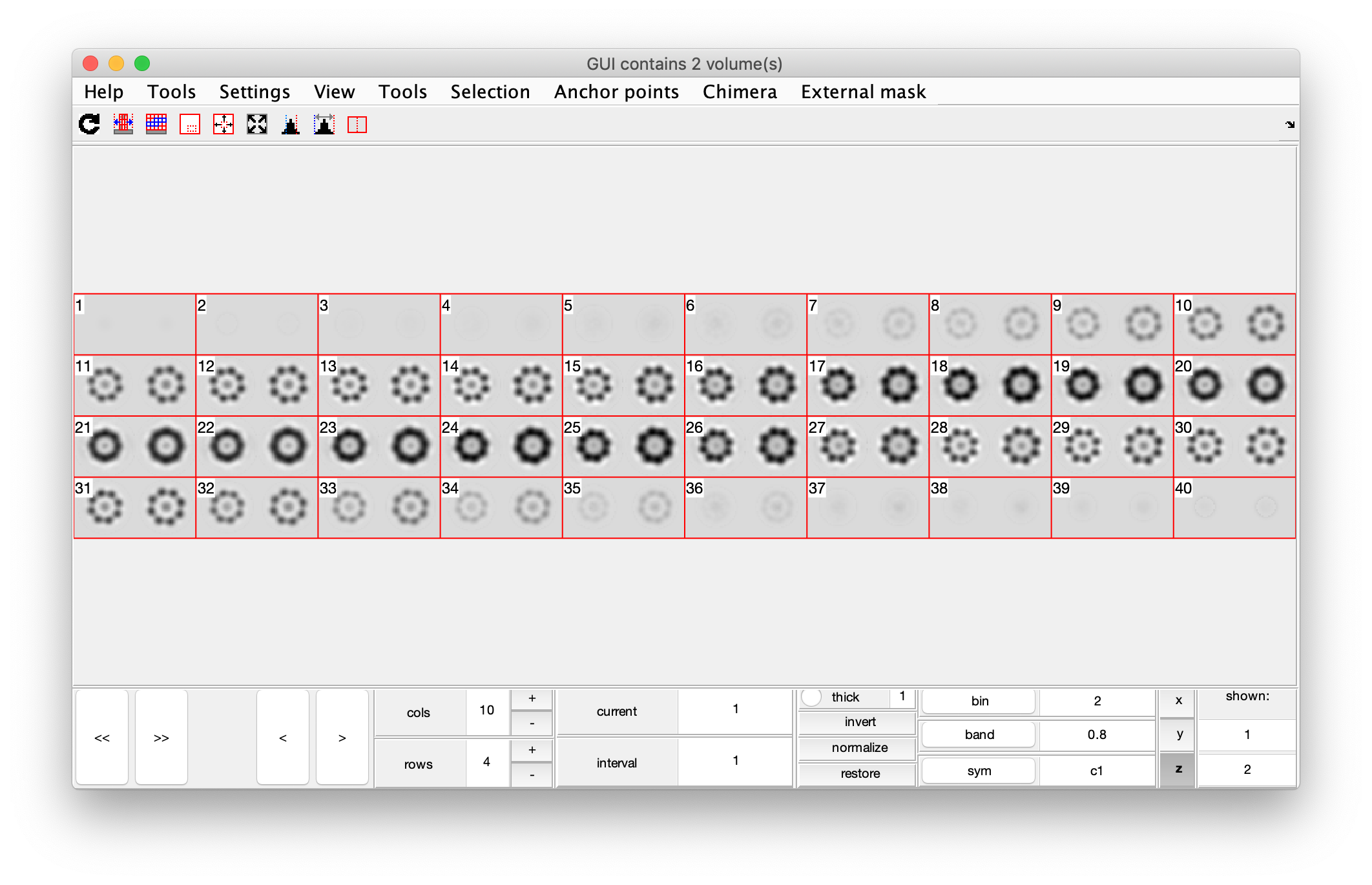Open the second Tools menu next to View
Viewport: 1372px width, 885px height.
click(403, 92)
